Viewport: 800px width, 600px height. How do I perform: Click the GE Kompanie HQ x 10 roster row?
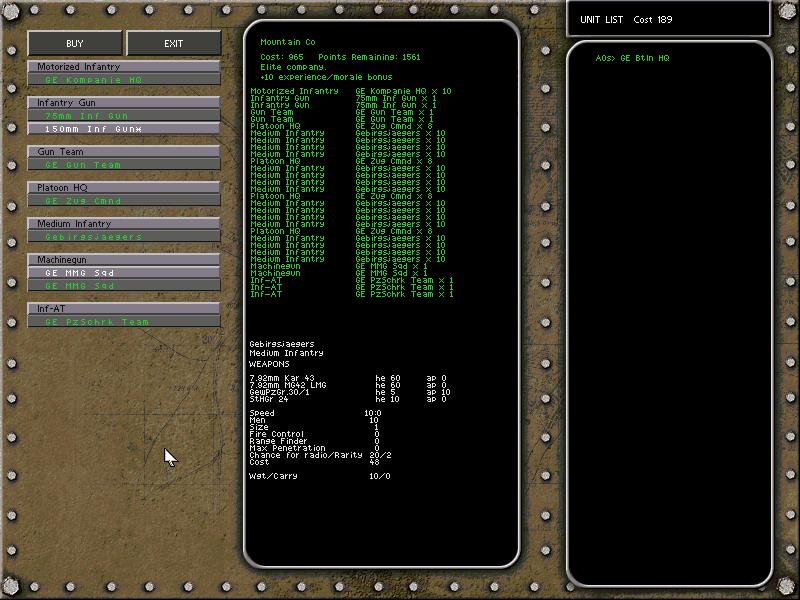click(351, 91)
